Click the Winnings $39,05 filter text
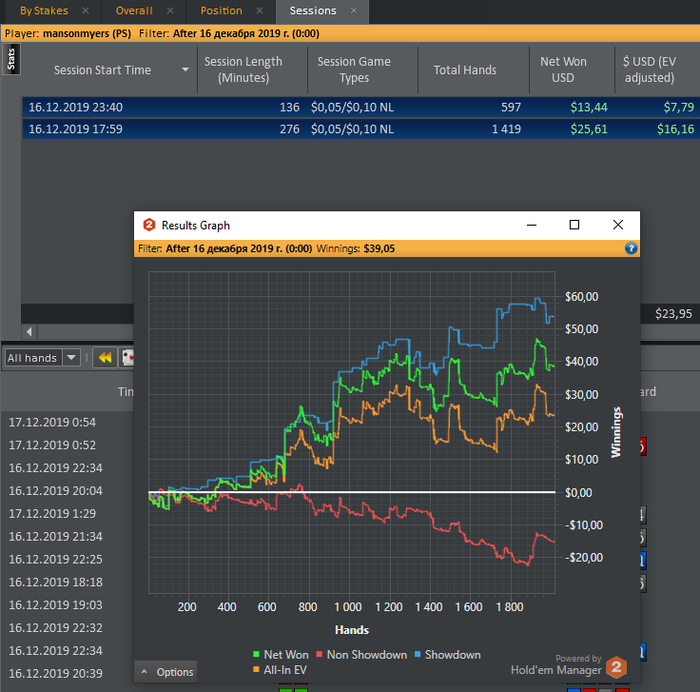This screenshot has height=692, width=700. pos(355,249)
